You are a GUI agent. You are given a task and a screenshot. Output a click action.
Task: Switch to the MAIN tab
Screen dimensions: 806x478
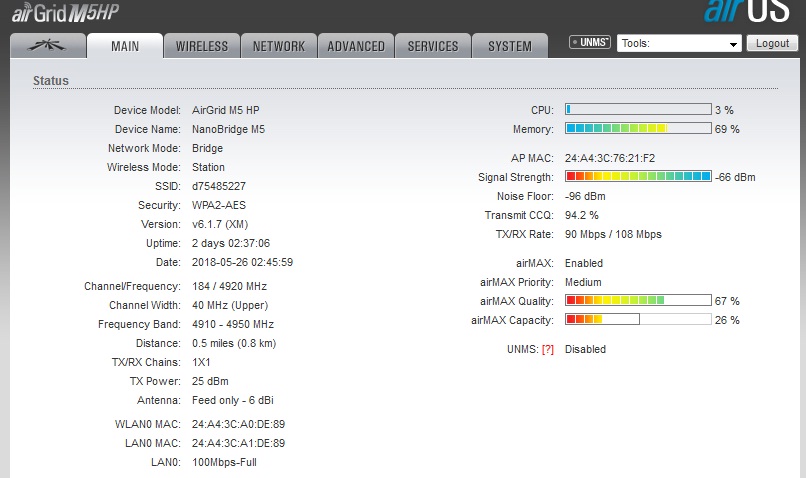[x=125, y=46]
